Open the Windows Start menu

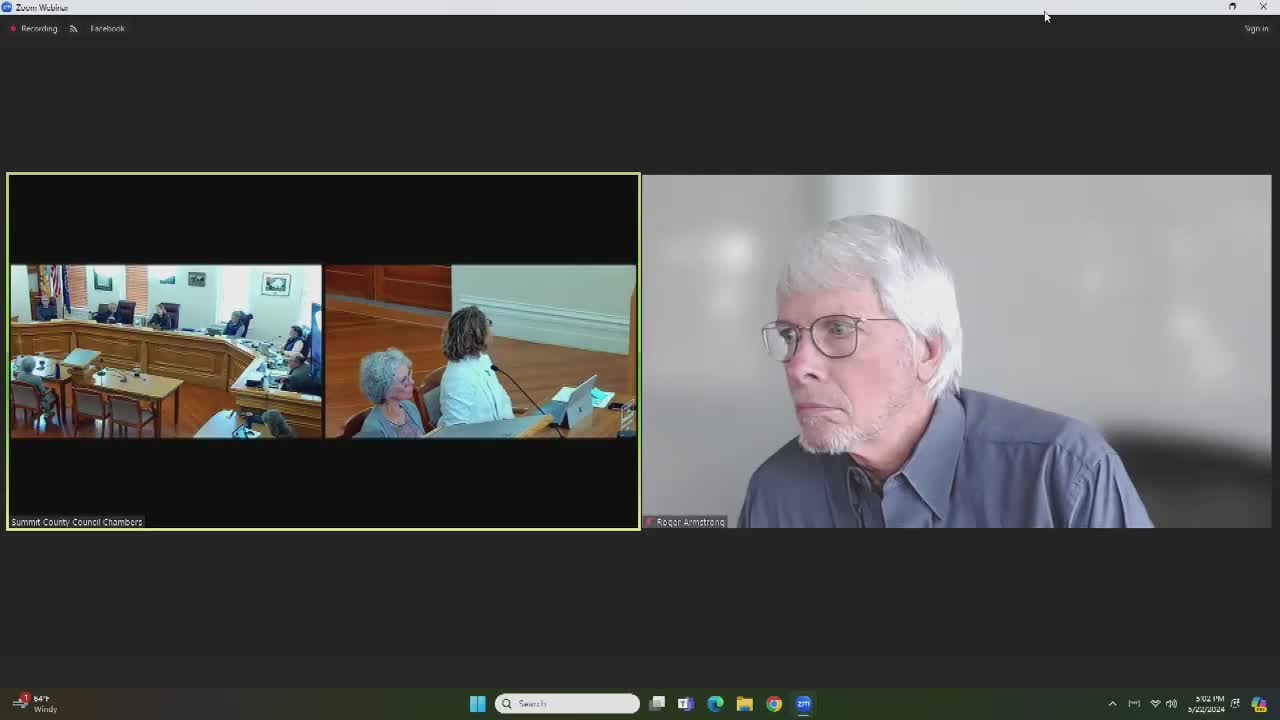(478, 704)
